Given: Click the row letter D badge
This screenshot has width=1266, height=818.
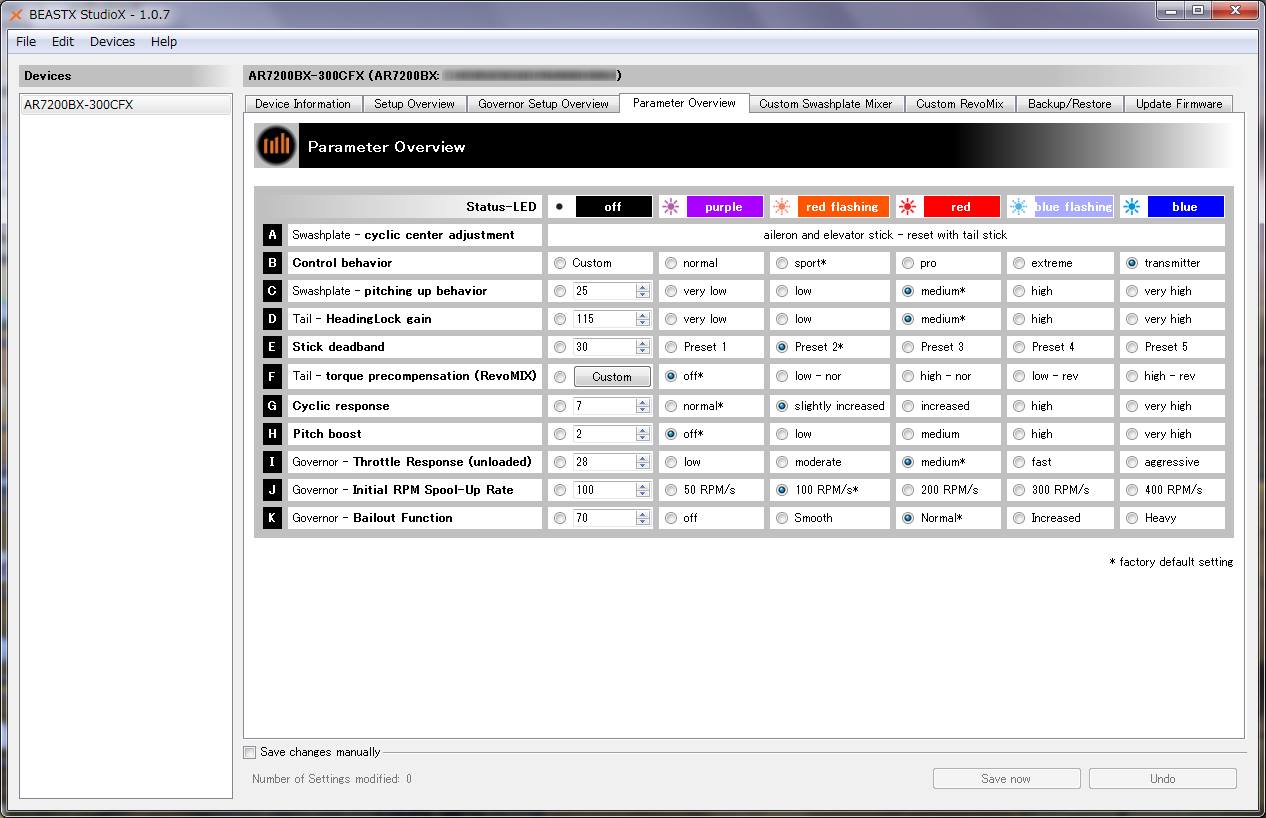Looking at the screenshot, I should coord(272,319).
